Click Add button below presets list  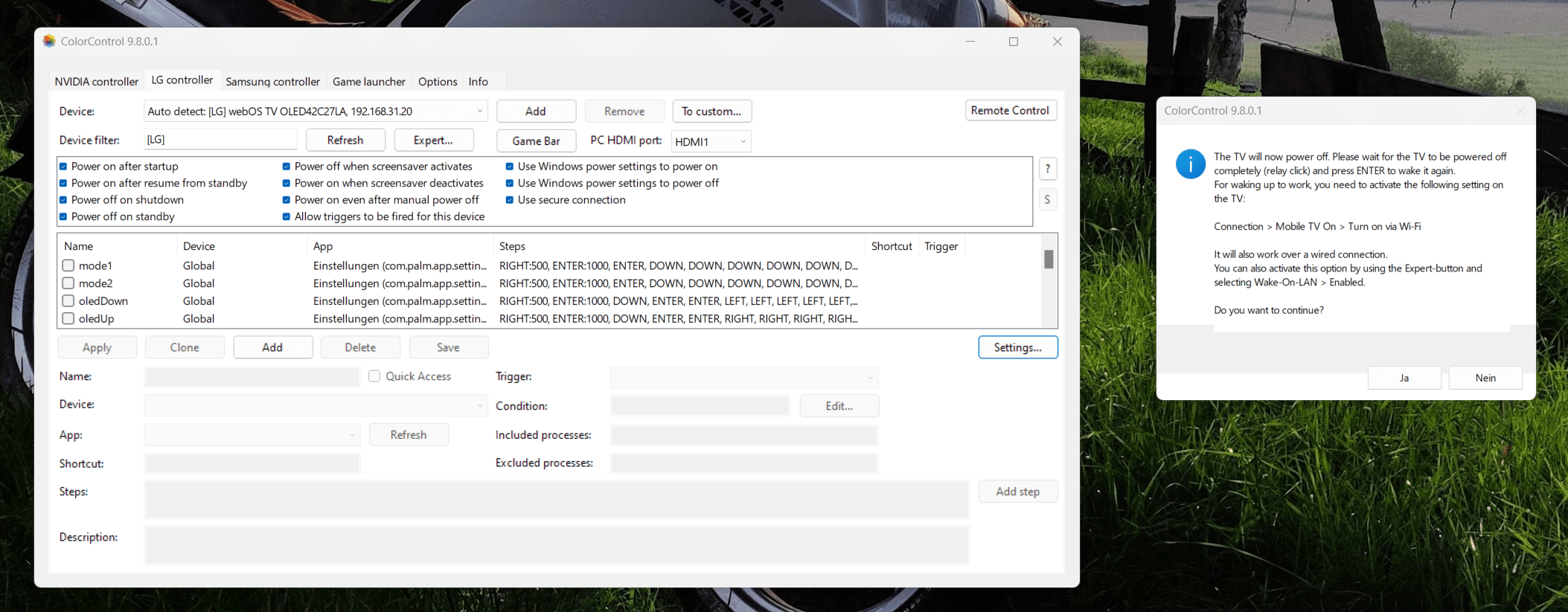click(x=272, y=347)
